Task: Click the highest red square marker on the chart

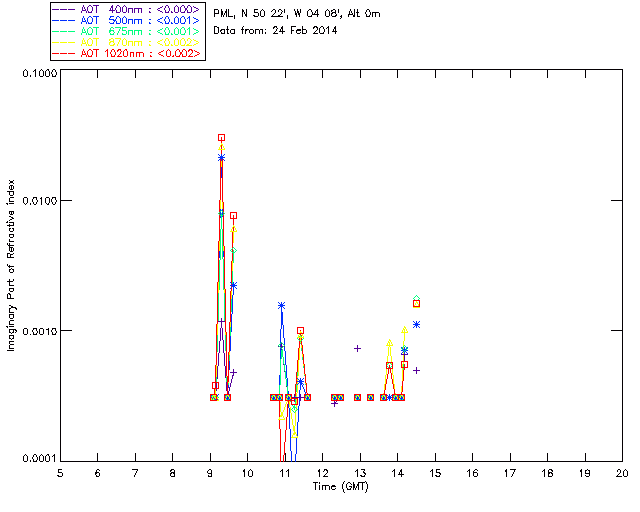Action: click(x=221, y=138)
